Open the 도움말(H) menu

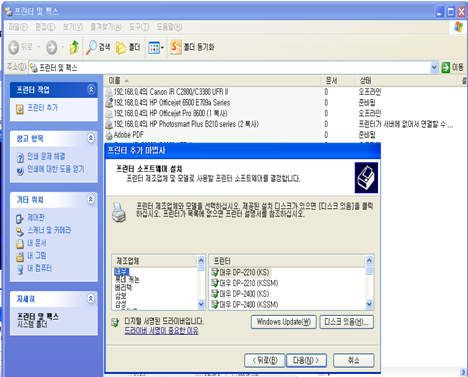[x=169, y=27]
